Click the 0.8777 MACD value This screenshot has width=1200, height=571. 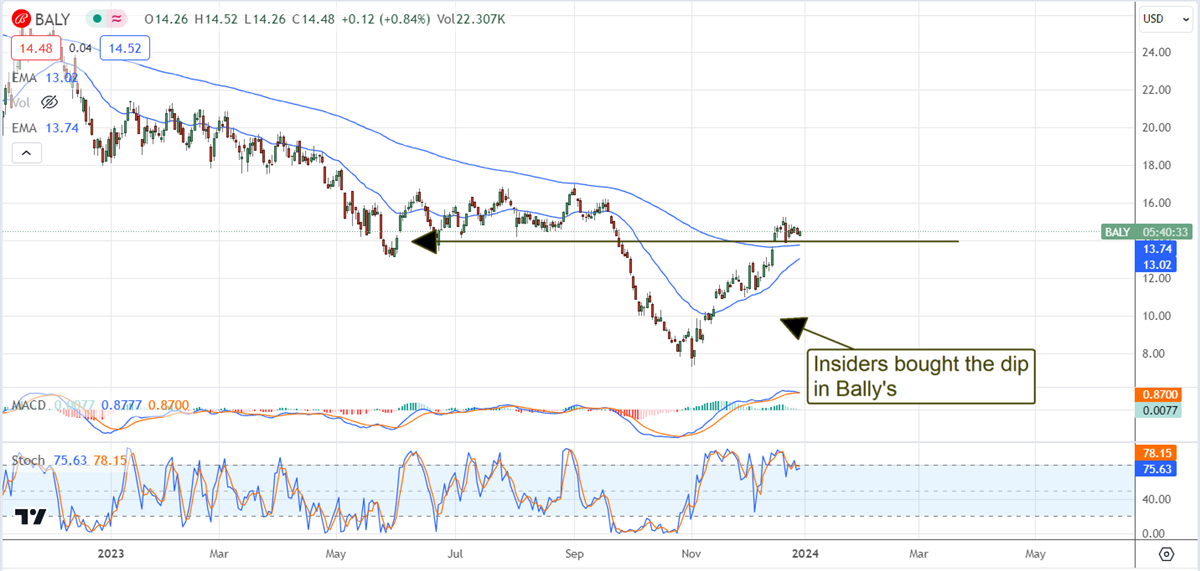click(123, 407)
